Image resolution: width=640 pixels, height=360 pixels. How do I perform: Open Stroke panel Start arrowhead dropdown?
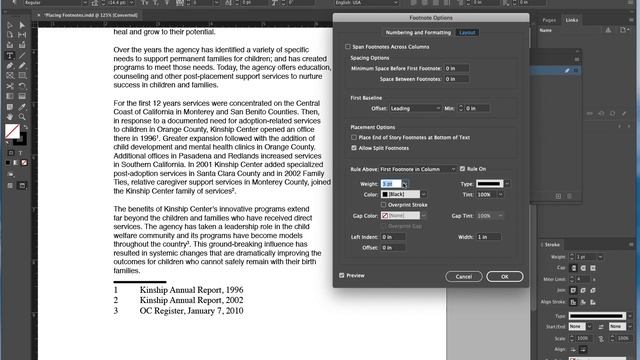point(589,327)
